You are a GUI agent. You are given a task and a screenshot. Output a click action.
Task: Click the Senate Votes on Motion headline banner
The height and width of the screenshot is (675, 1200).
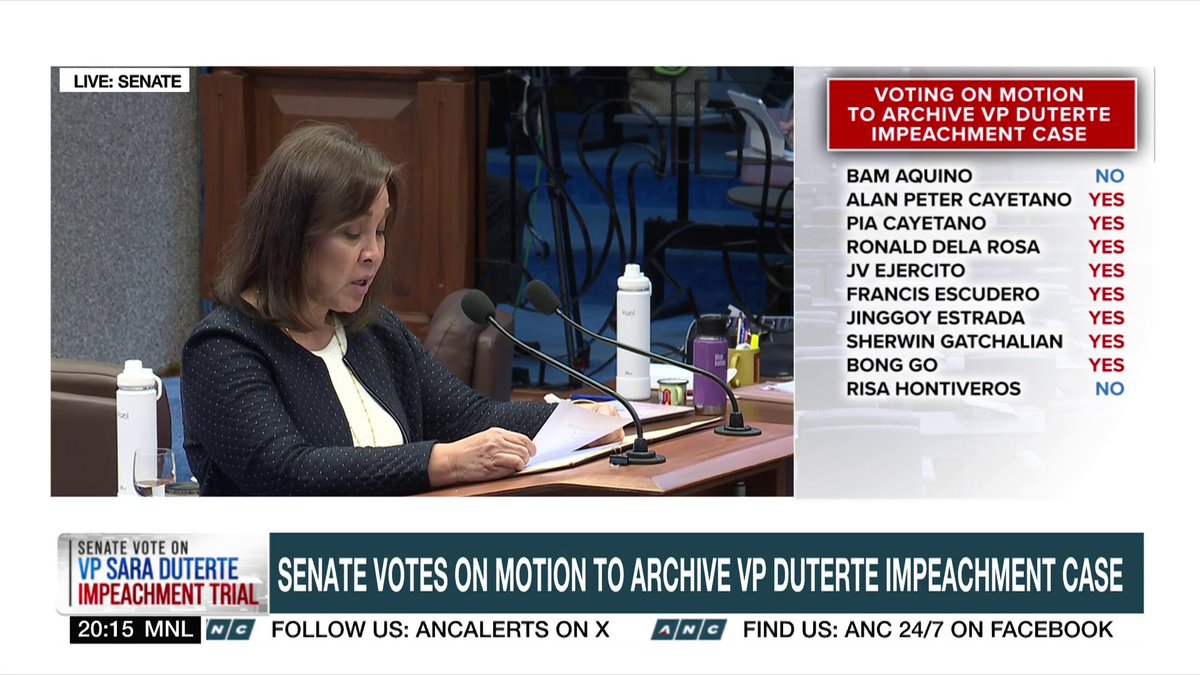(706, 574)
